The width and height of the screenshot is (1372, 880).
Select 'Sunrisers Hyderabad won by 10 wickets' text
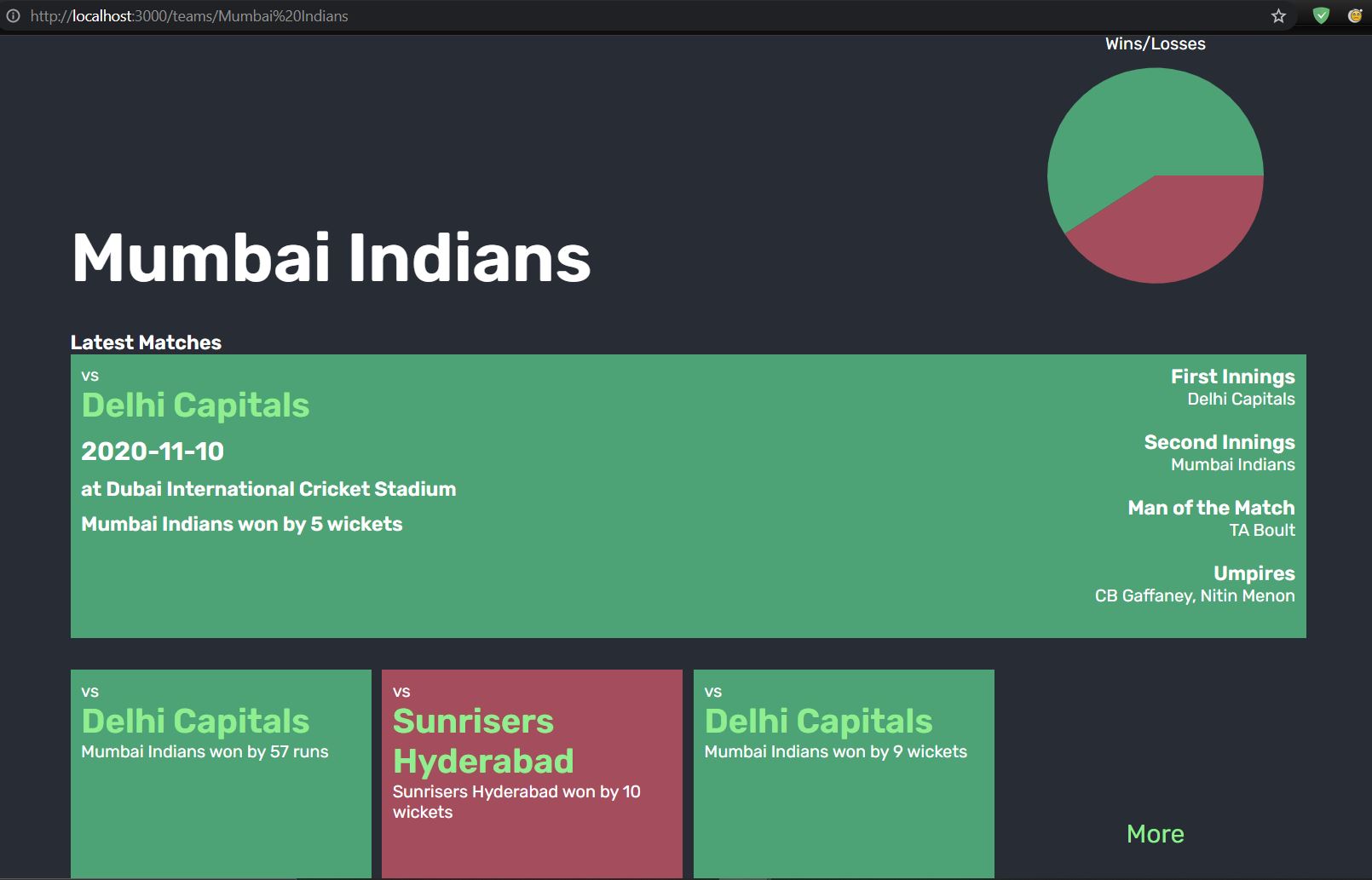[x=516, y=802]
